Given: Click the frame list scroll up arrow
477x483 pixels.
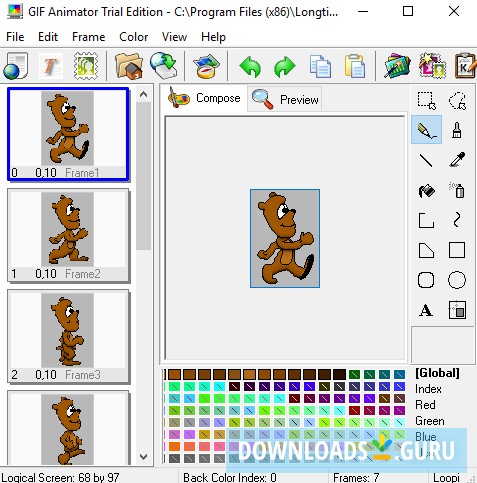Looking at the screenshot, I should [x=144, y=94].
